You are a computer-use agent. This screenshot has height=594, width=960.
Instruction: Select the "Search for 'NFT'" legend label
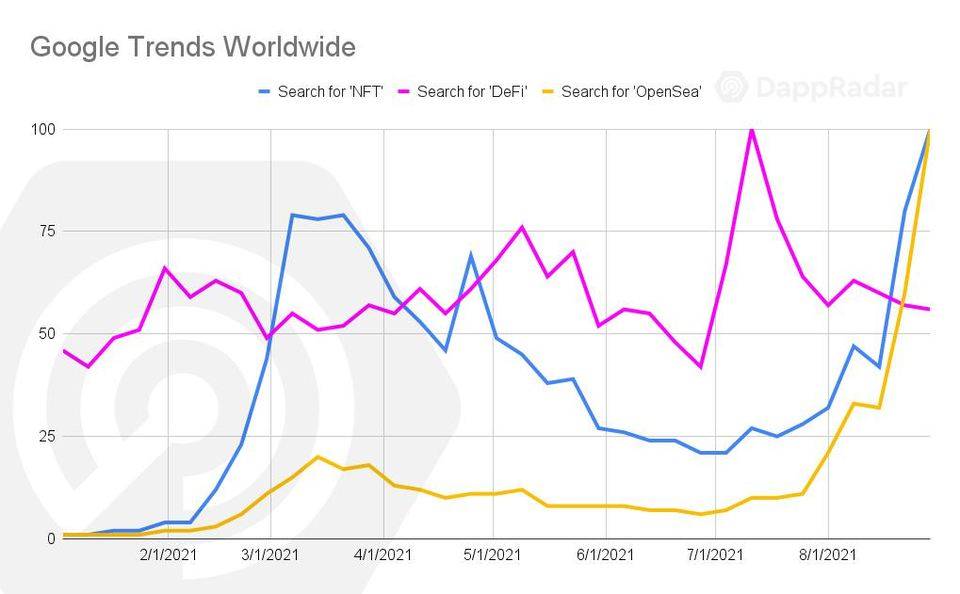tap(330, 92)
